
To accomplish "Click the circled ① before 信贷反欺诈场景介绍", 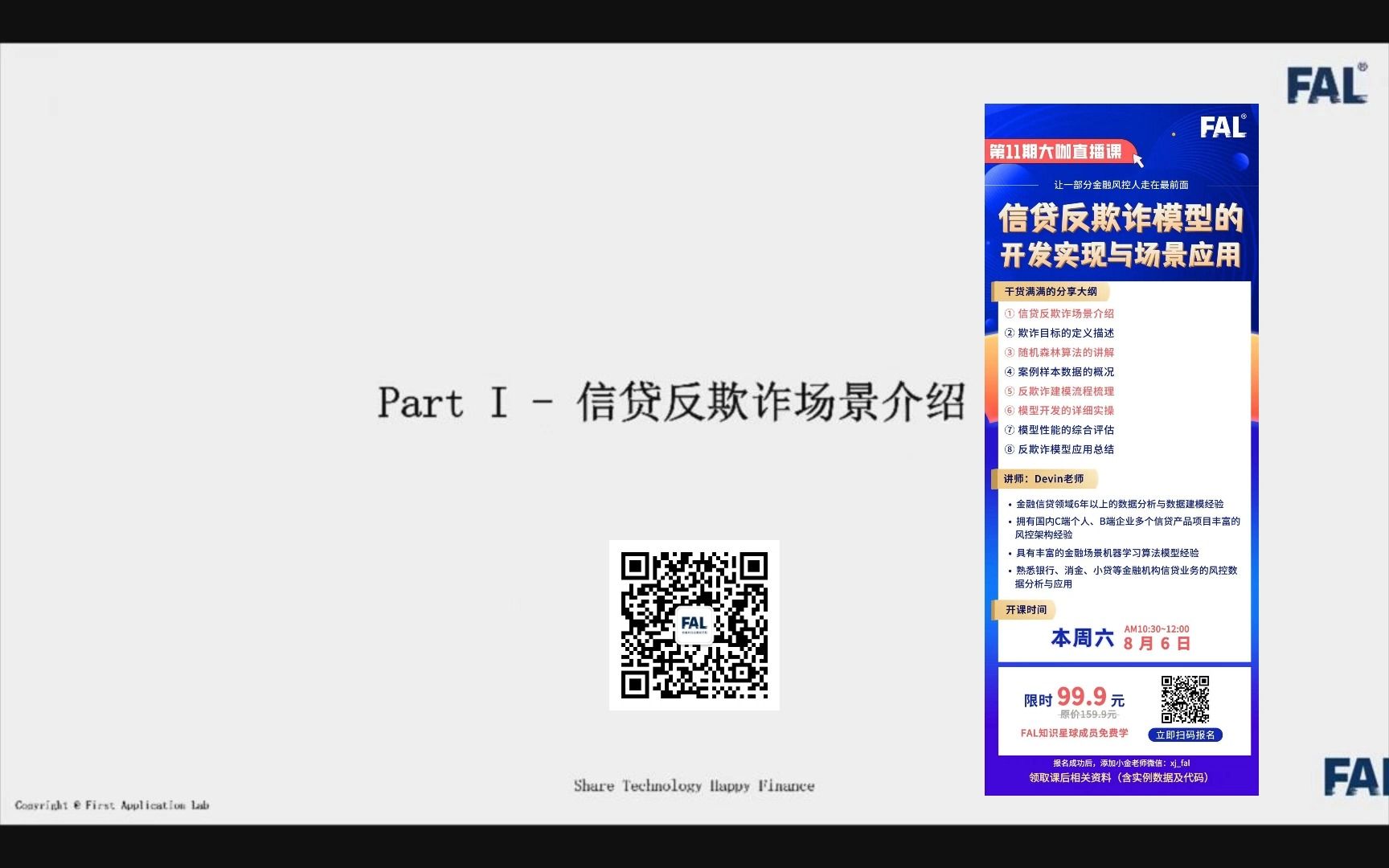I will [1010, 313].
